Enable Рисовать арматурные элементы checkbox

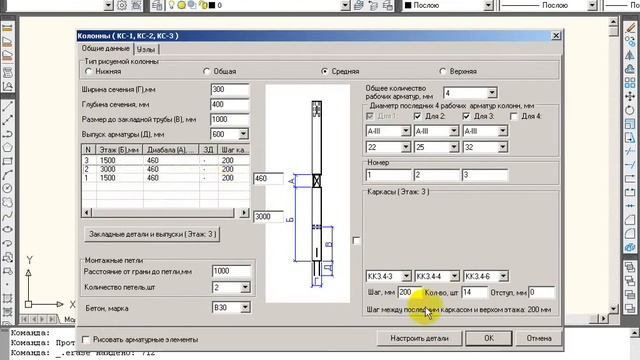(x=86, y=340)
